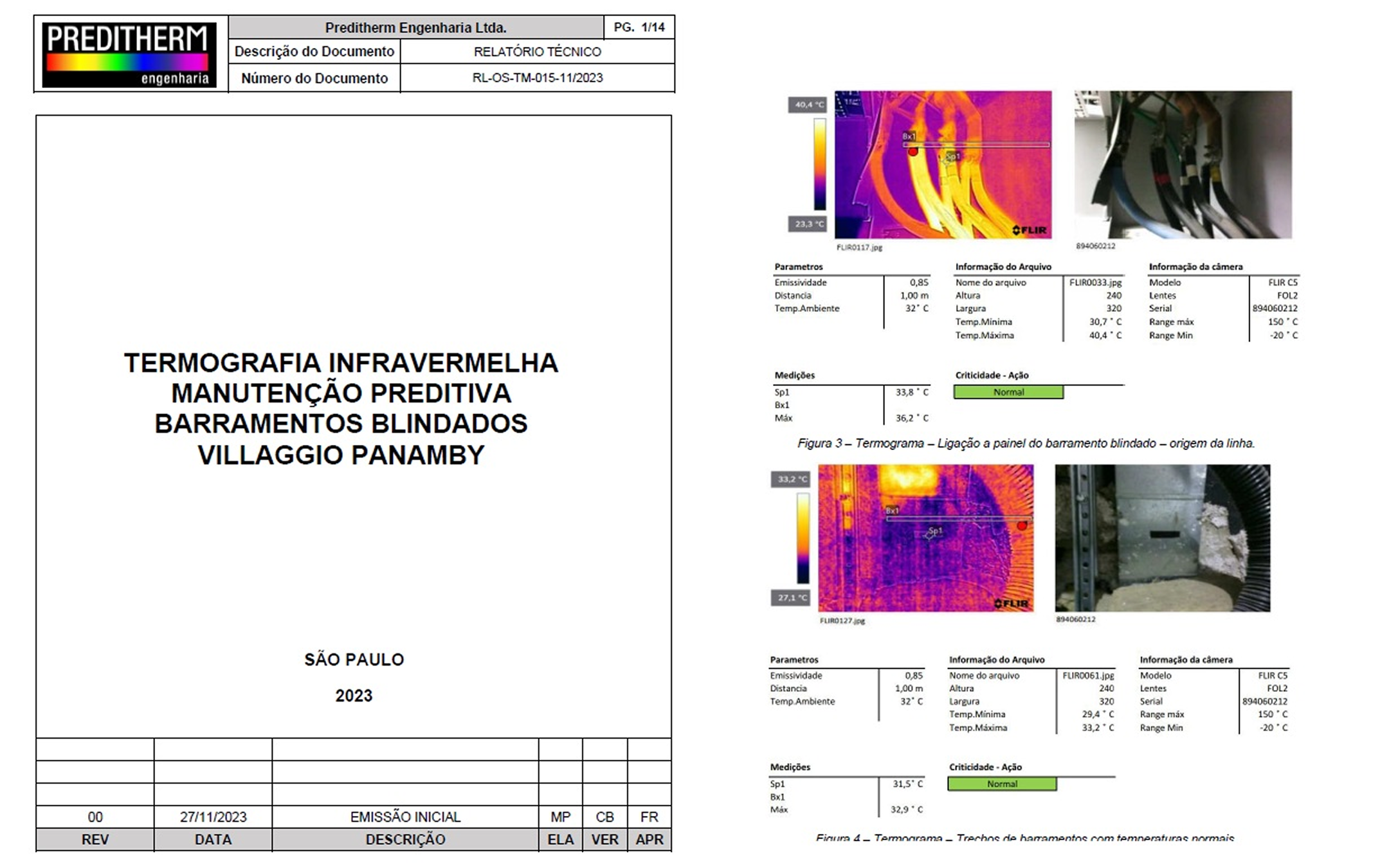Select the Sp1 spot marker on the upper thermogram

point(952,155)
